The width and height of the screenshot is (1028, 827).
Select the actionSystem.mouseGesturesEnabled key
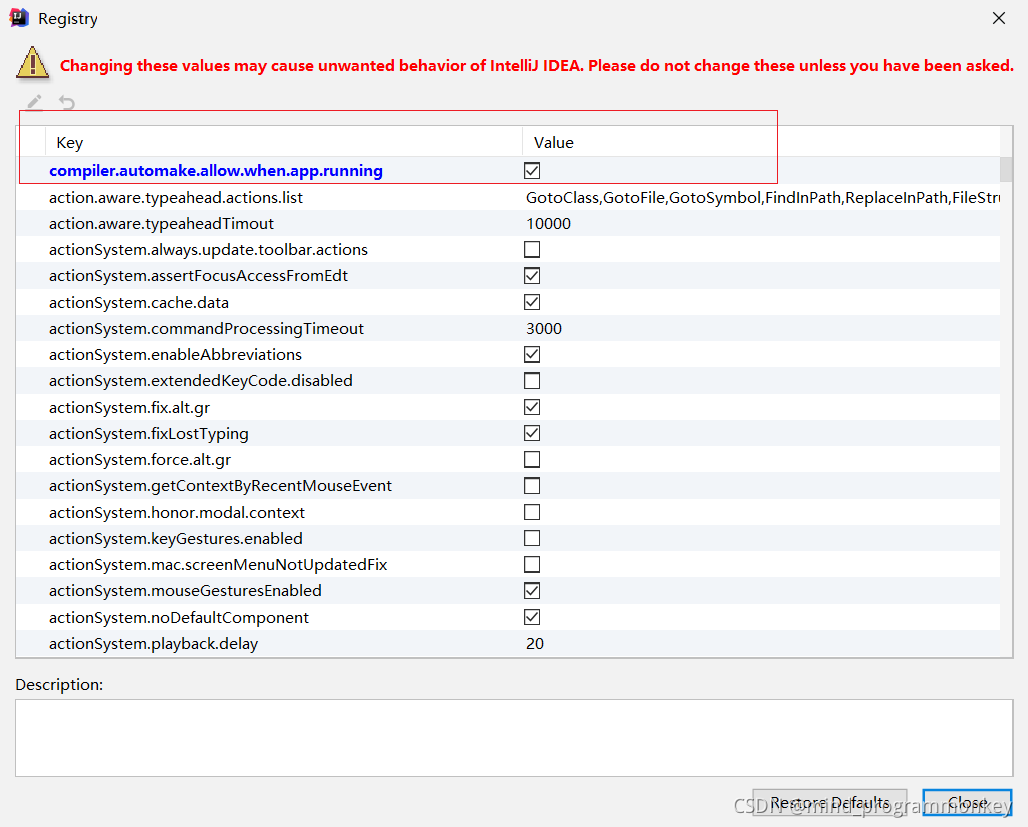click(185, 590)
